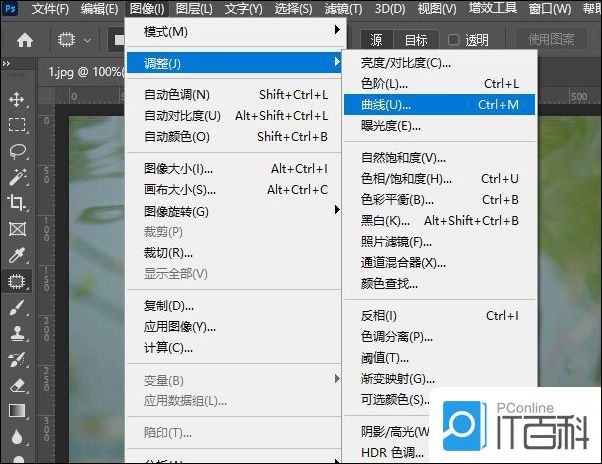Expand the 调整(J) submenu
The width and height of the screenshot is (602, 464).
click(x=233, y=63)
